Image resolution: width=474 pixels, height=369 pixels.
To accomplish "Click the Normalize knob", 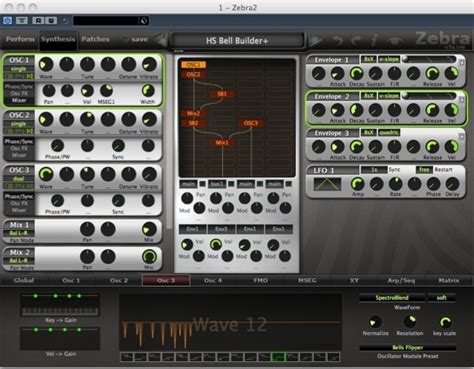I will (375, 322).
